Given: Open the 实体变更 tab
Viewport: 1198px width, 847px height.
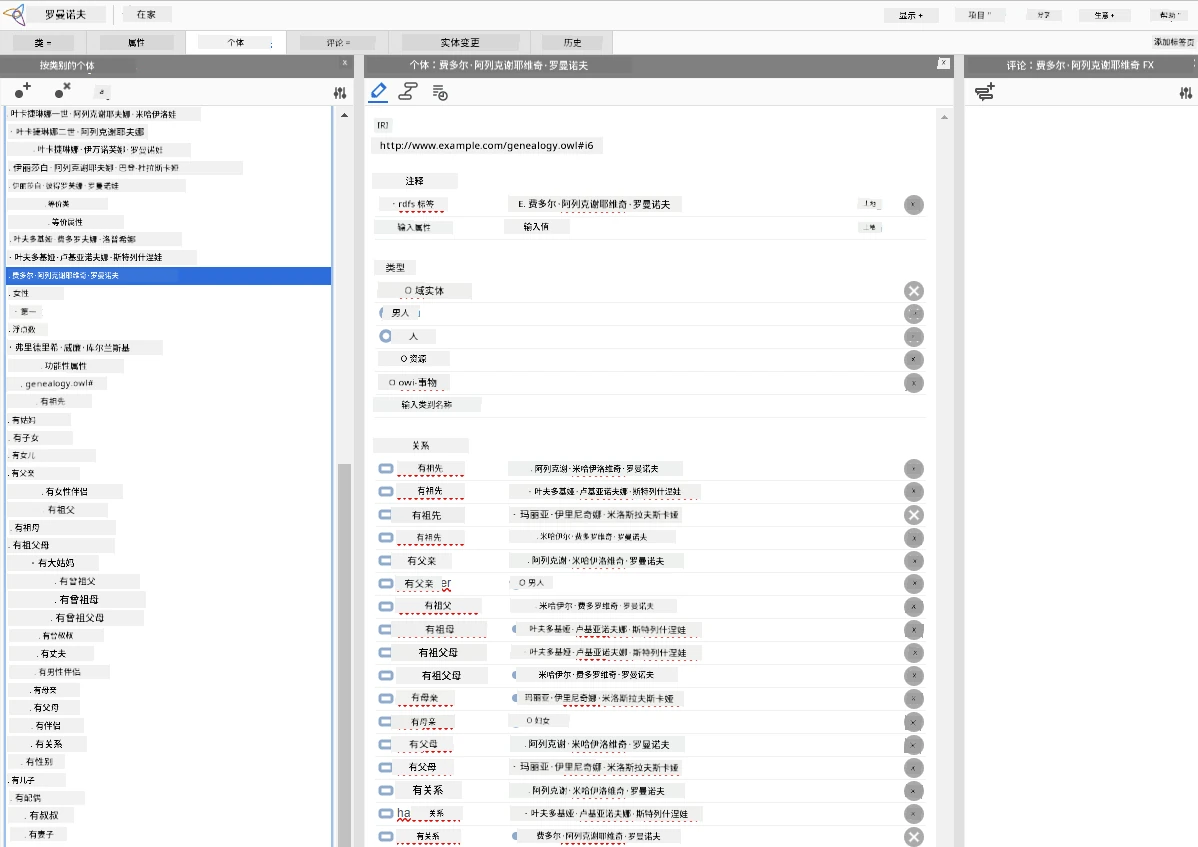Looking at the screenshot, I should point(460,43).
